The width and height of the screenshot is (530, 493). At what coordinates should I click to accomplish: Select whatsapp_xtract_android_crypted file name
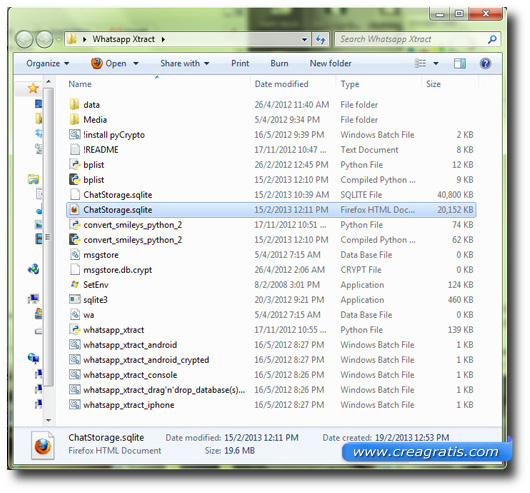(146, 360)
